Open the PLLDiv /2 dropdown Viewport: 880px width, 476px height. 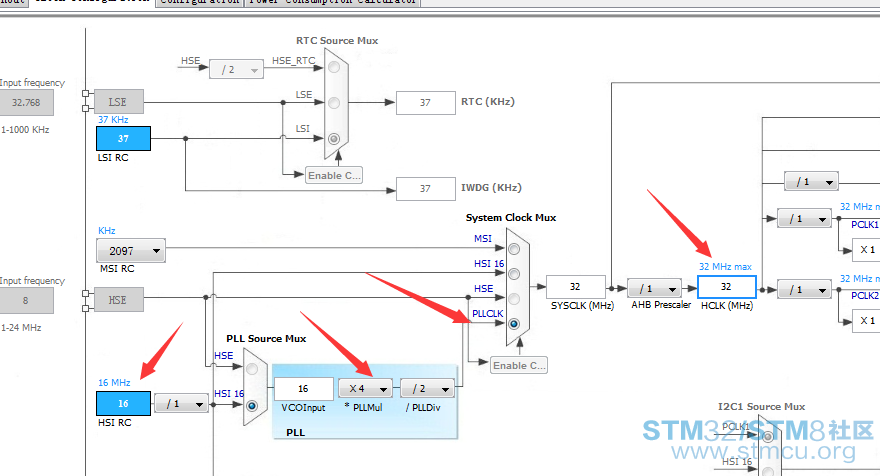click(427, 388)
